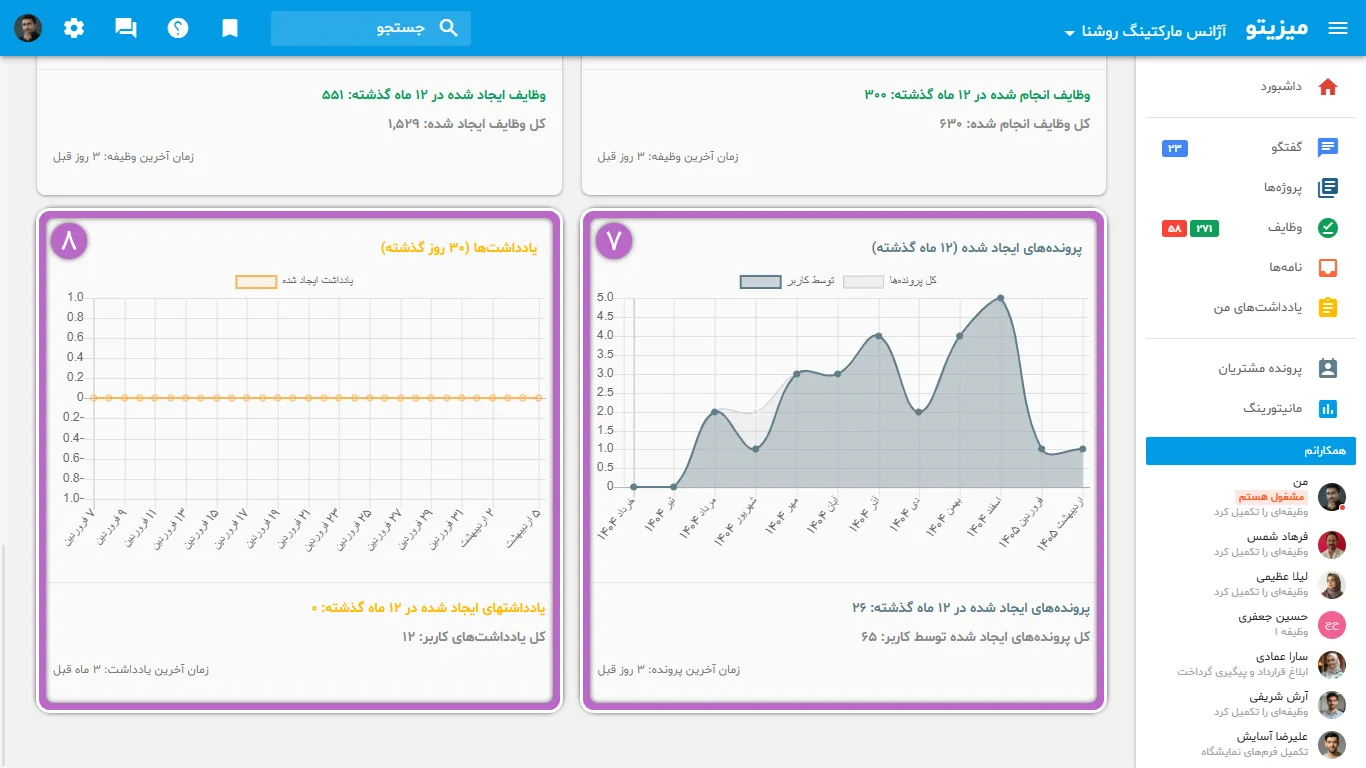Image resolution: width=1366 pixels, height=768 pixels.
Task: Toggle the یادداشت ایجاد شده legend series
Action: coord(295,281)
